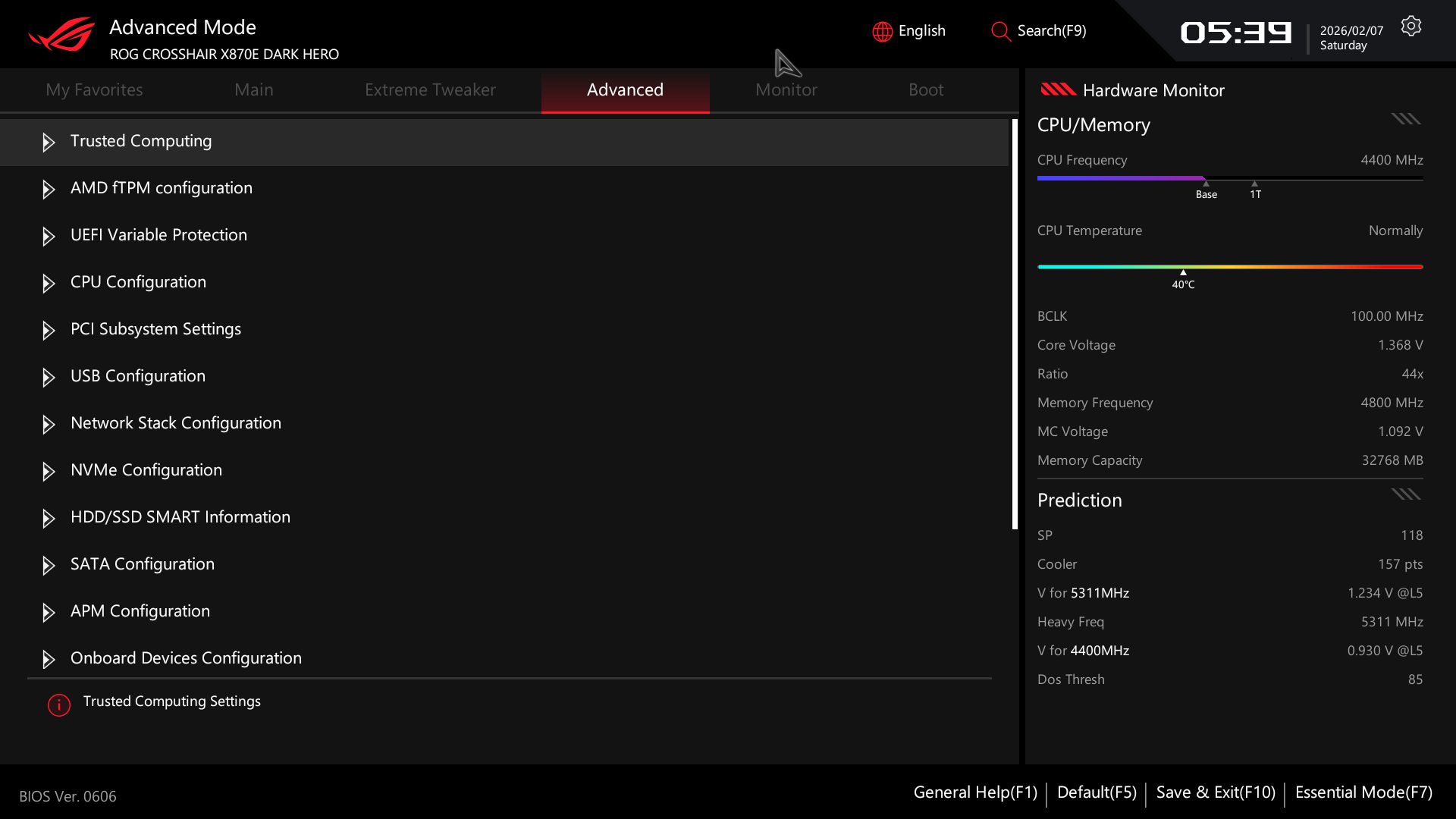This screenshot has height=819, width=1456.
Task: Expand the CPU Configuration submenu arrow
Action: [49, 283]
